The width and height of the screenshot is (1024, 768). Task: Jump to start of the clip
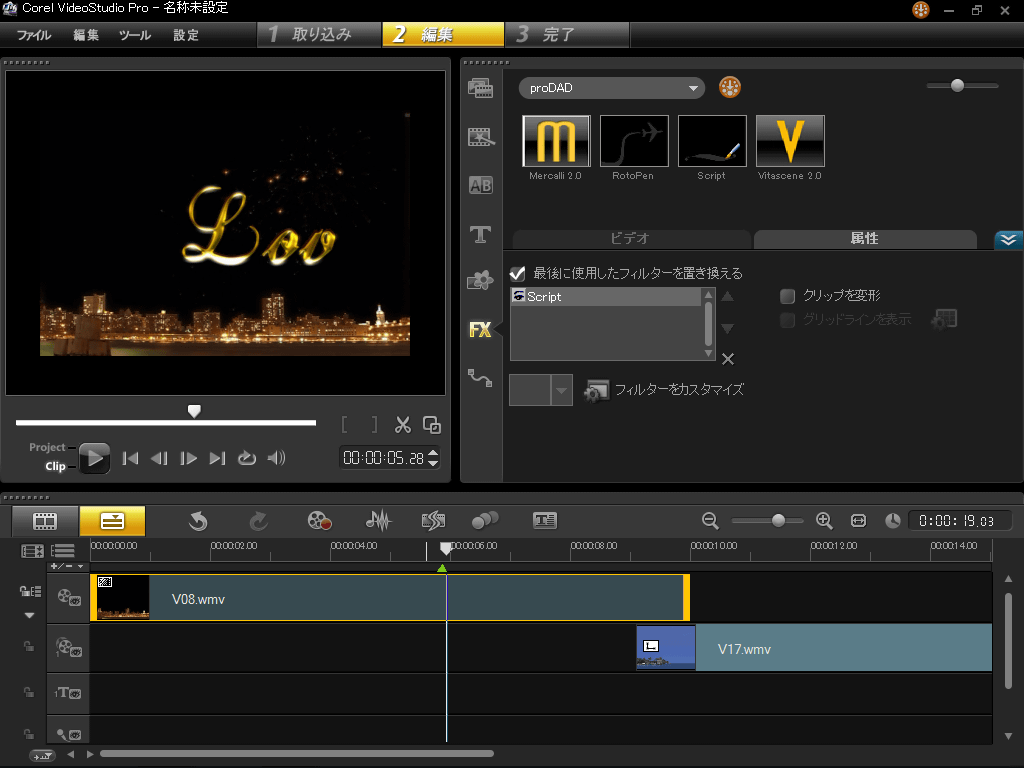point(131,458)
